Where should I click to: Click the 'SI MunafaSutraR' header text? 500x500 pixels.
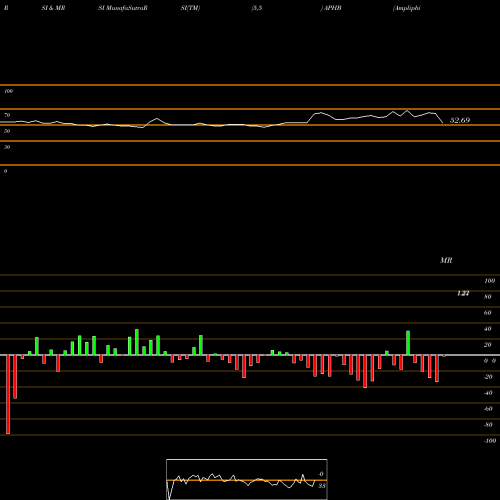coord(123,8)
